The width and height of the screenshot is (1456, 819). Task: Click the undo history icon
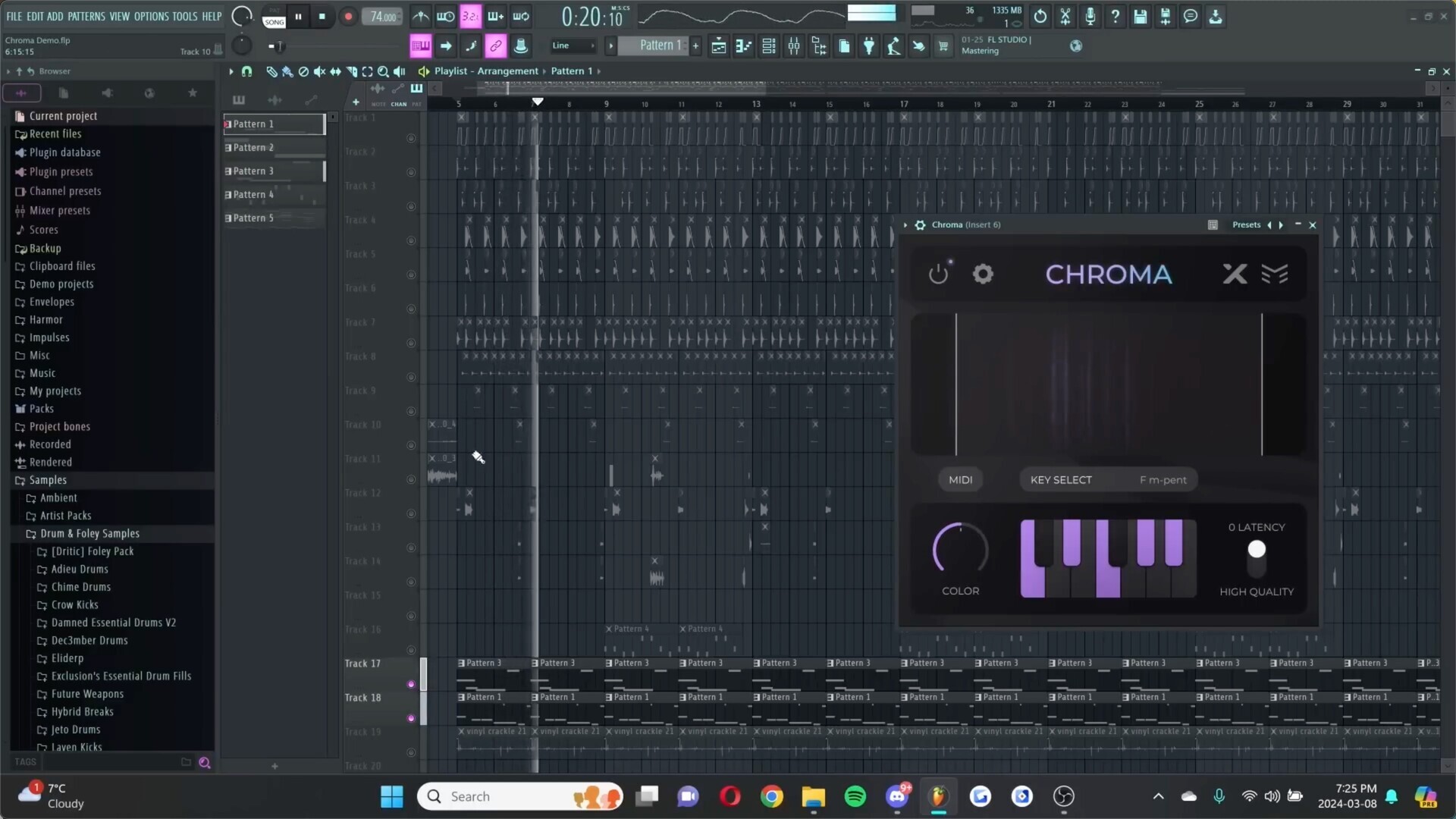click(1040, 16)
